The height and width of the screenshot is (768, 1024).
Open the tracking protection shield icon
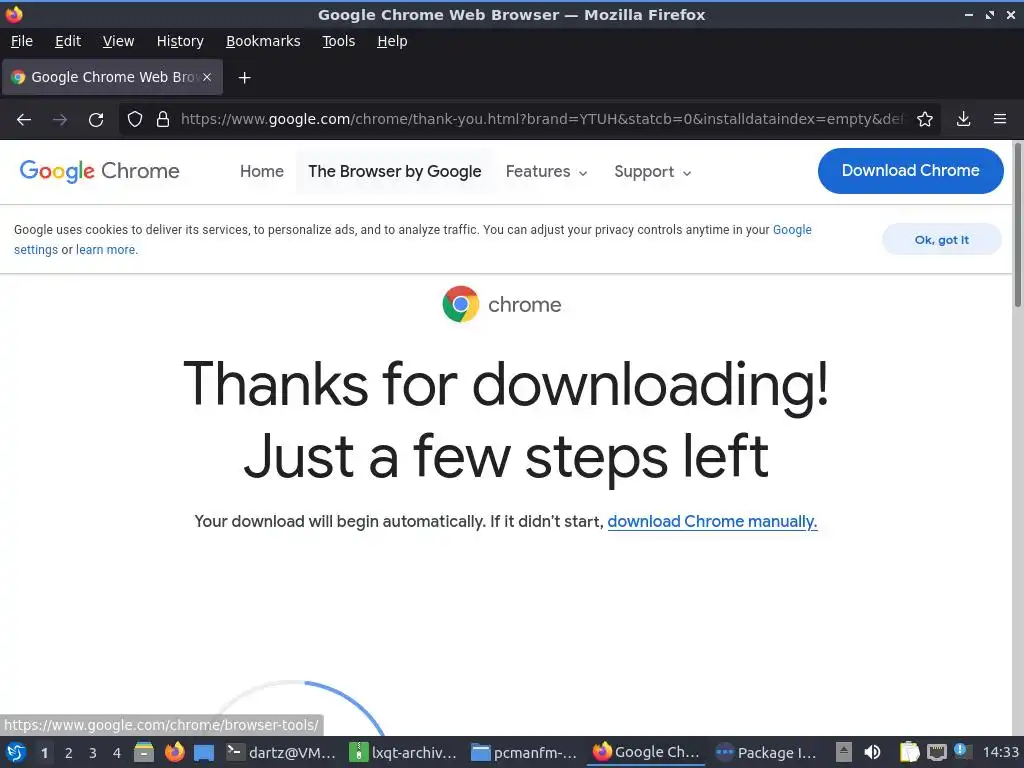(135, 120)
